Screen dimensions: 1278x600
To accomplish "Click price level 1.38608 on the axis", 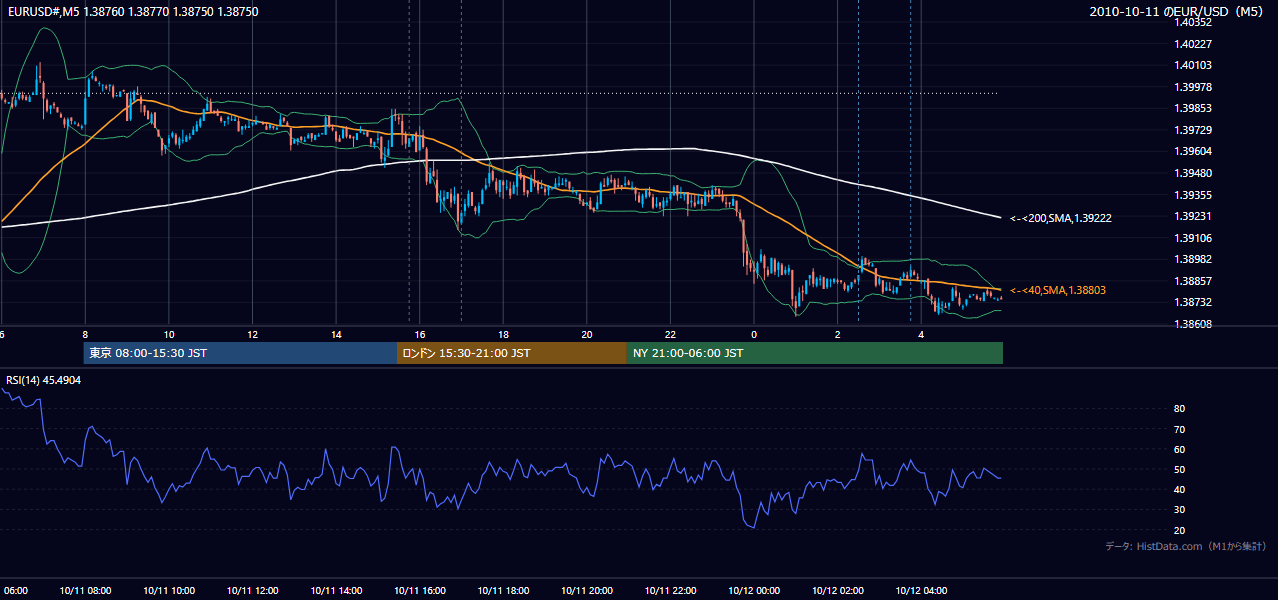I will (1193, 324).
